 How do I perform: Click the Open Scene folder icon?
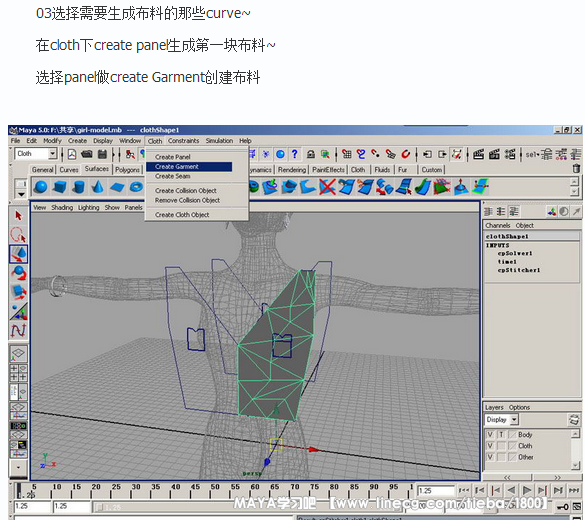(87, 154)
